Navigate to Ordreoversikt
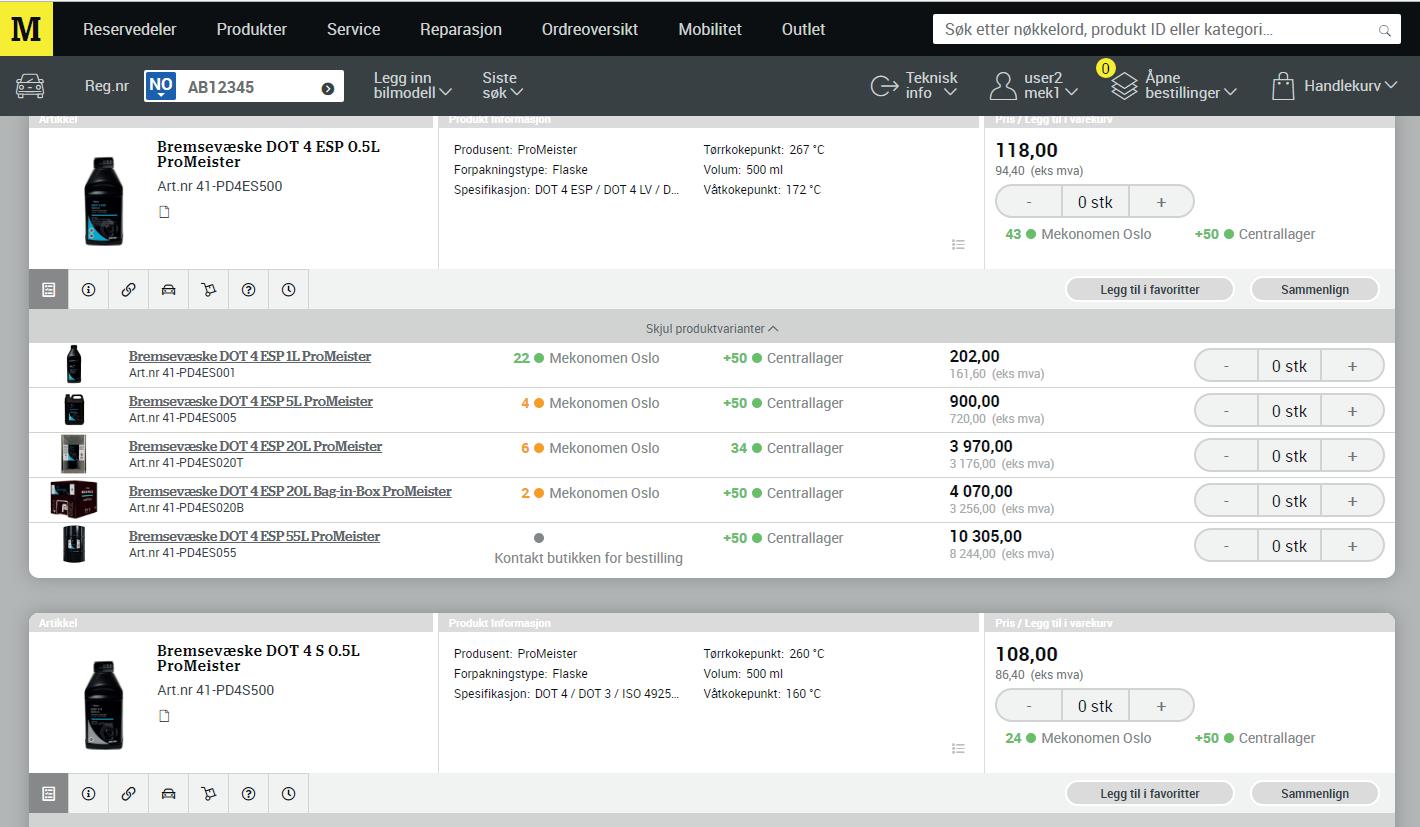Screen dimensions: 1420x827 coord(590,29)
